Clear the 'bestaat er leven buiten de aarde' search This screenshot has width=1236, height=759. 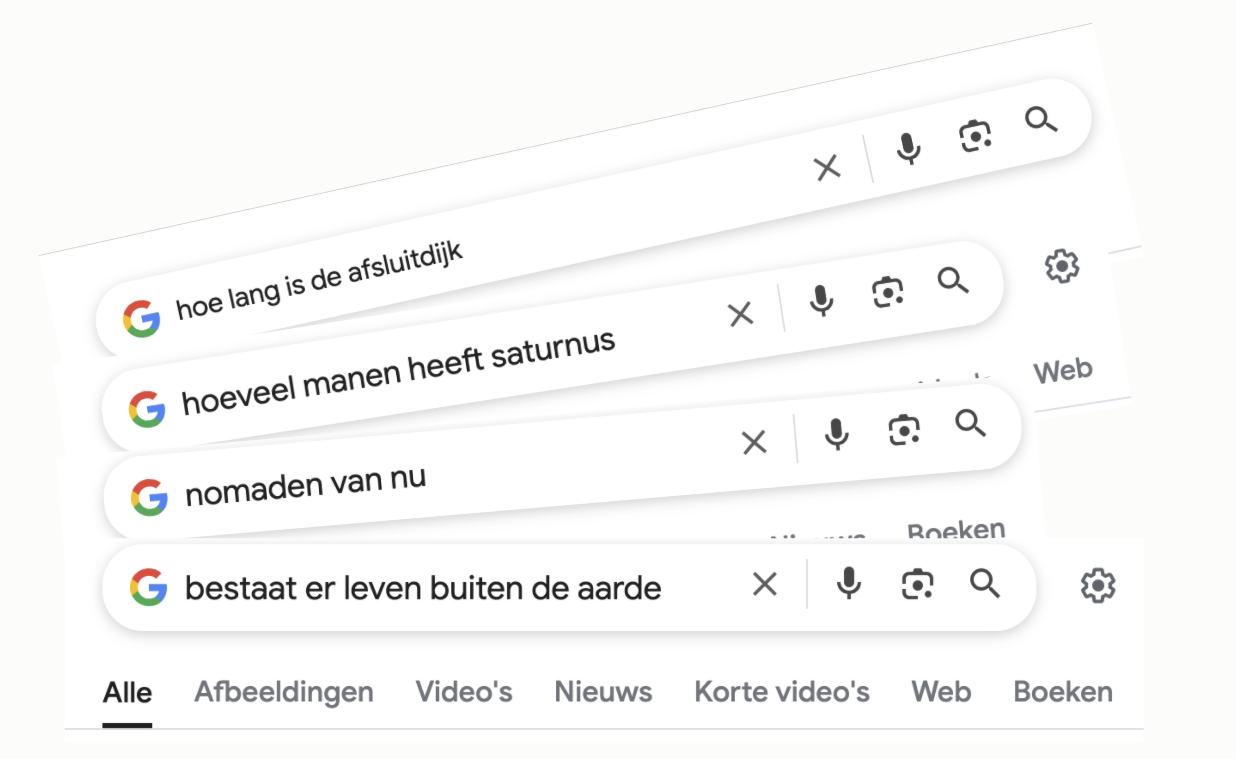point(764,584)
